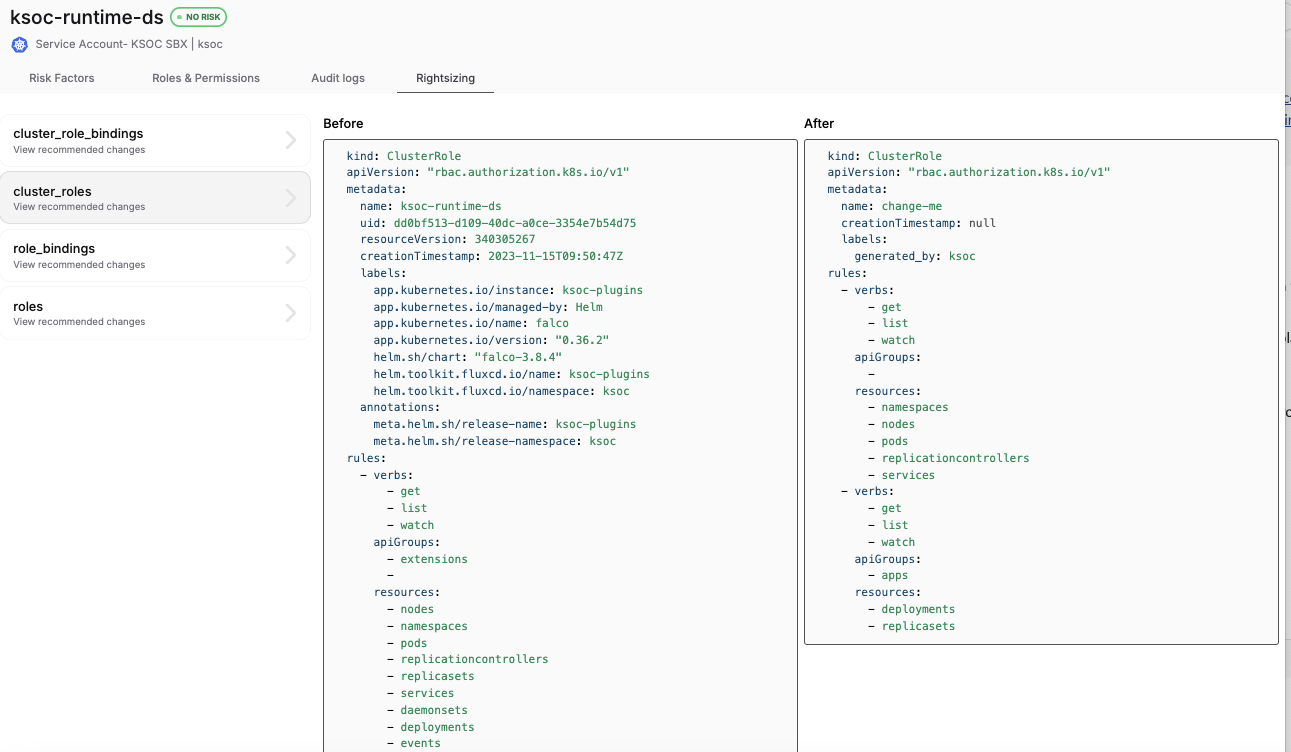
Task: Click 'View recommended changes' under roles
Action: click(x=79, y=322)
